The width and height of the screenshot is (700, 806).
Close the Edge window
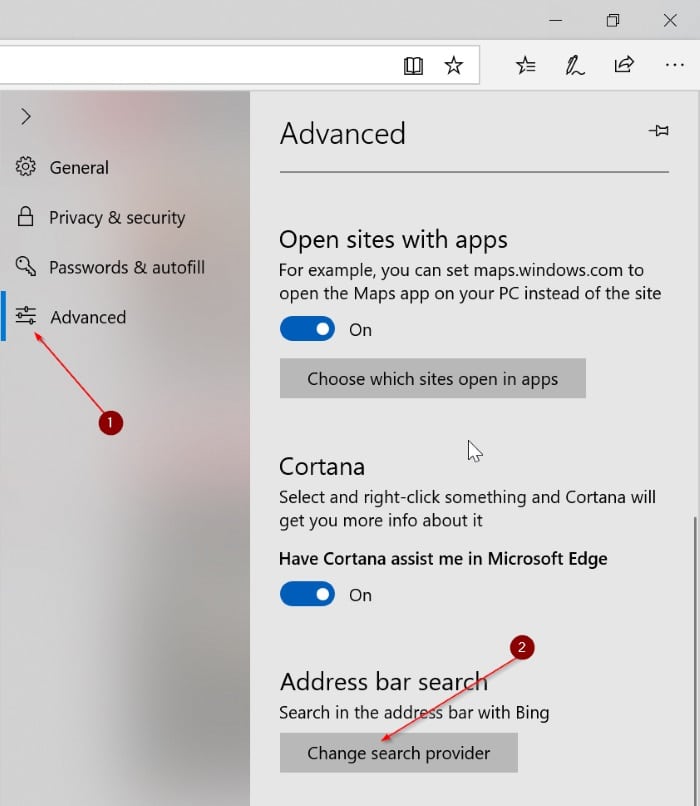(x=670, y=21)
